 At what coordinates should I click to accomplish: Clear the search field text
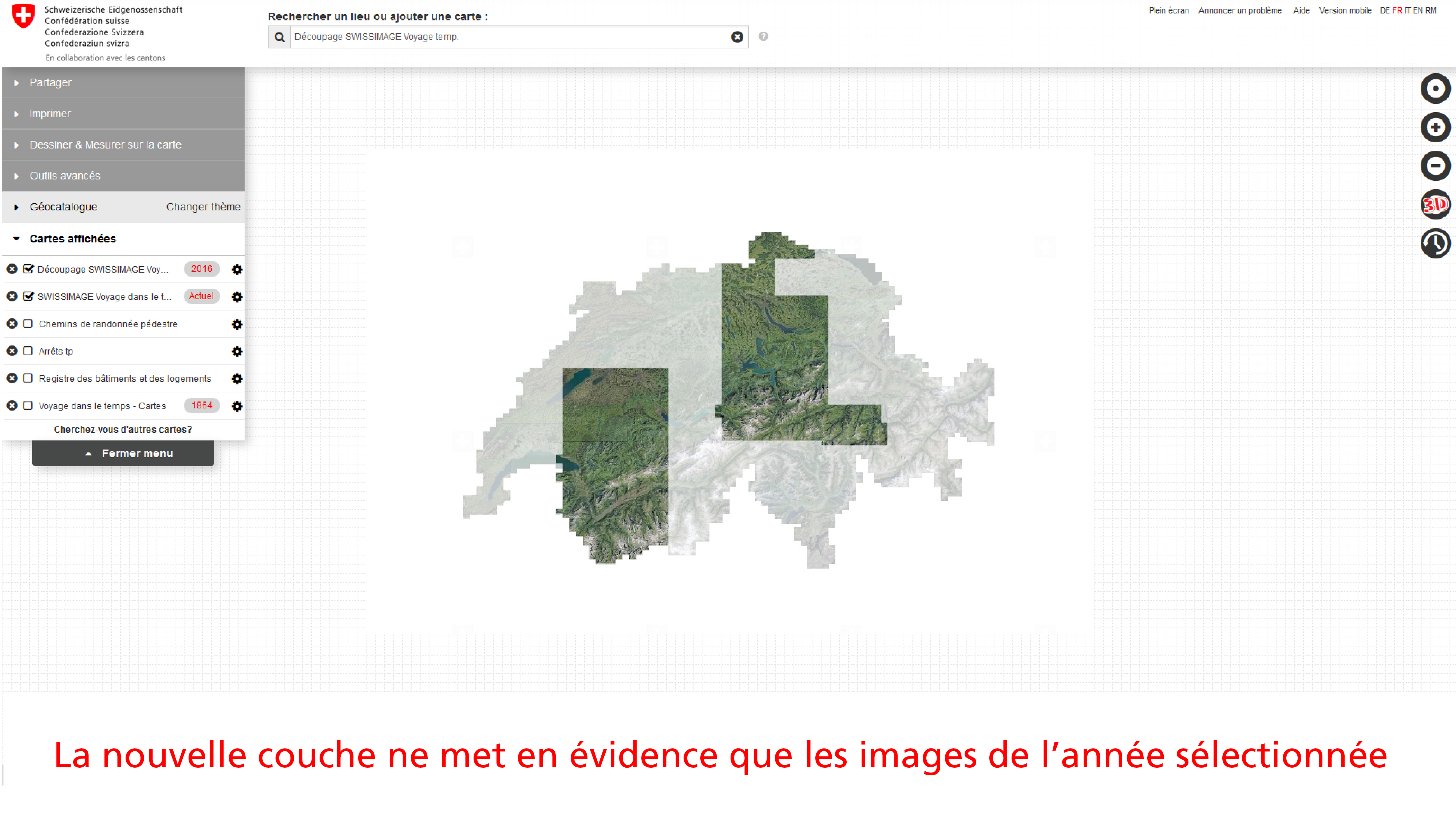coord(737,37)
